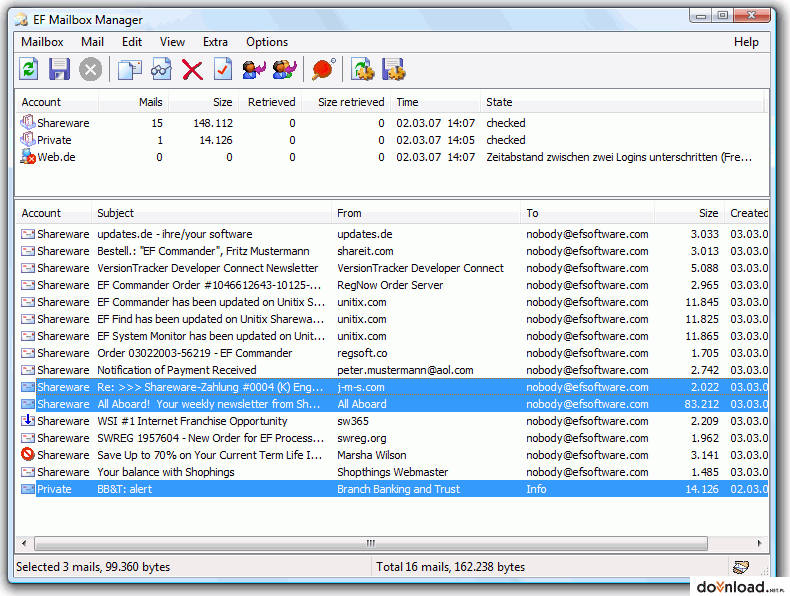Image resolution: width=790 pixels, height=596 pixels.
Task: Click 'Selected 3 mails, 99.360 bytes' status text
Action: [93, 567]
